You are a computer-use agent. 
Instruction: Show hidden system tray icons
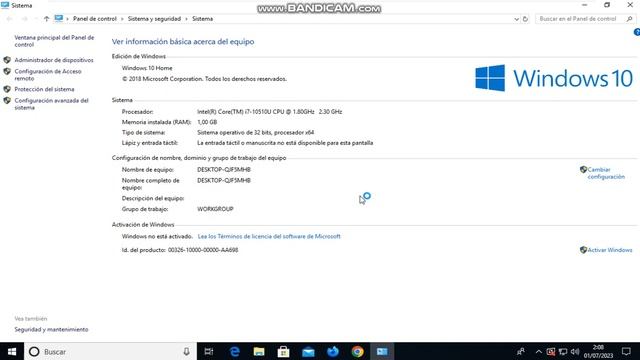(x=538, y=352)
